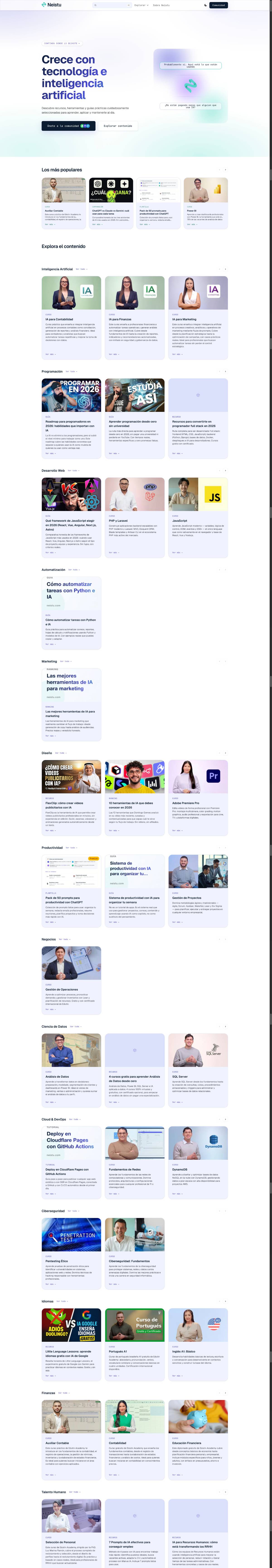
Task: Ver todo link beside Inteligencia Artificial
Action: coord(82,269)
